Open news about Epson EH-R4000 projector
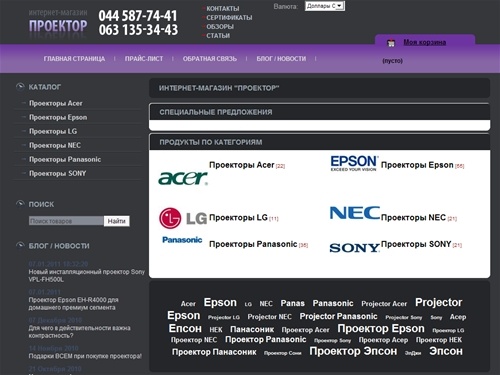This screenshot has width=500, height=375. tap(73, 304)
